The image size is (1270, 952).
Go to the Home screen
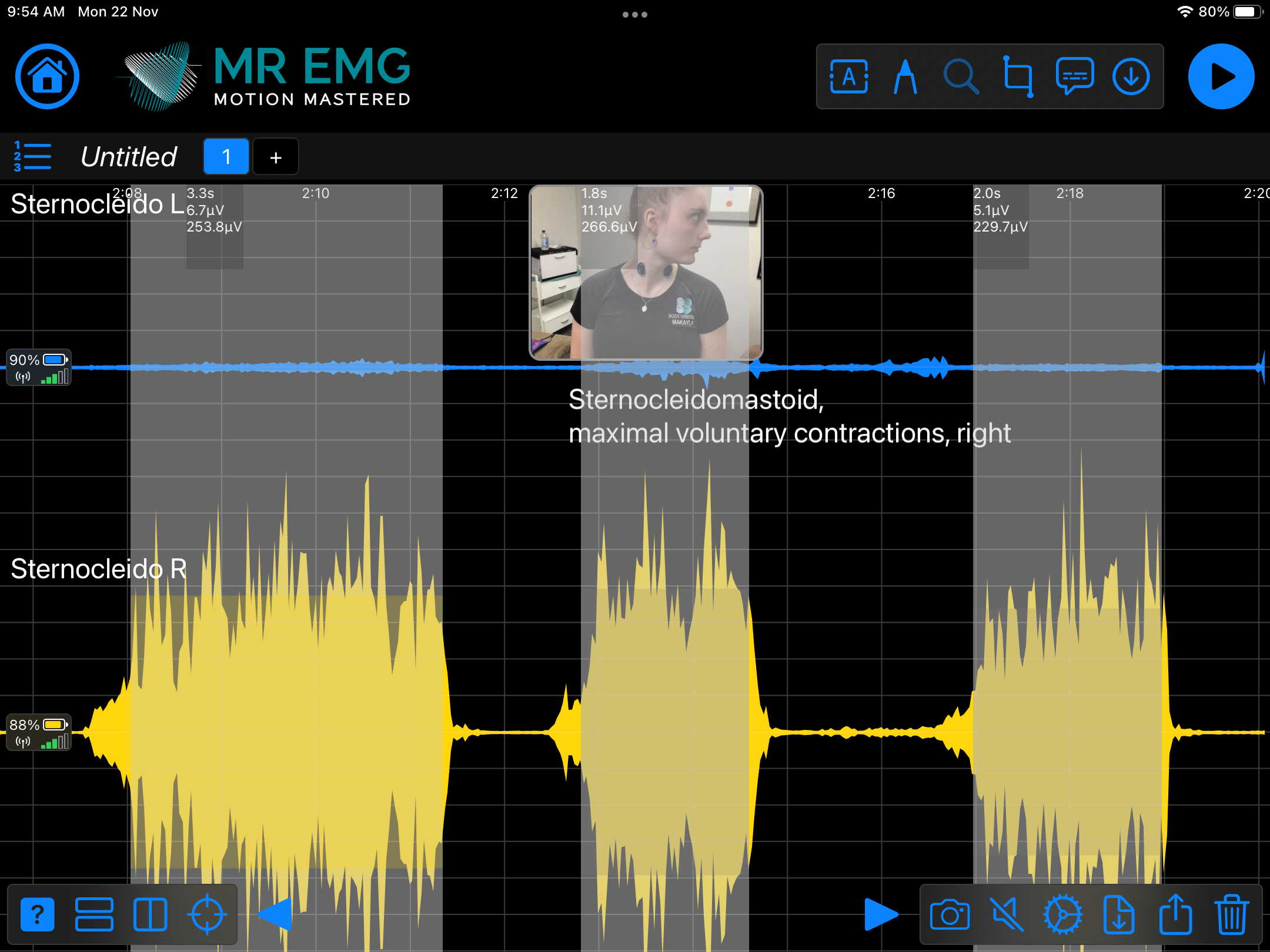(47, 76)
